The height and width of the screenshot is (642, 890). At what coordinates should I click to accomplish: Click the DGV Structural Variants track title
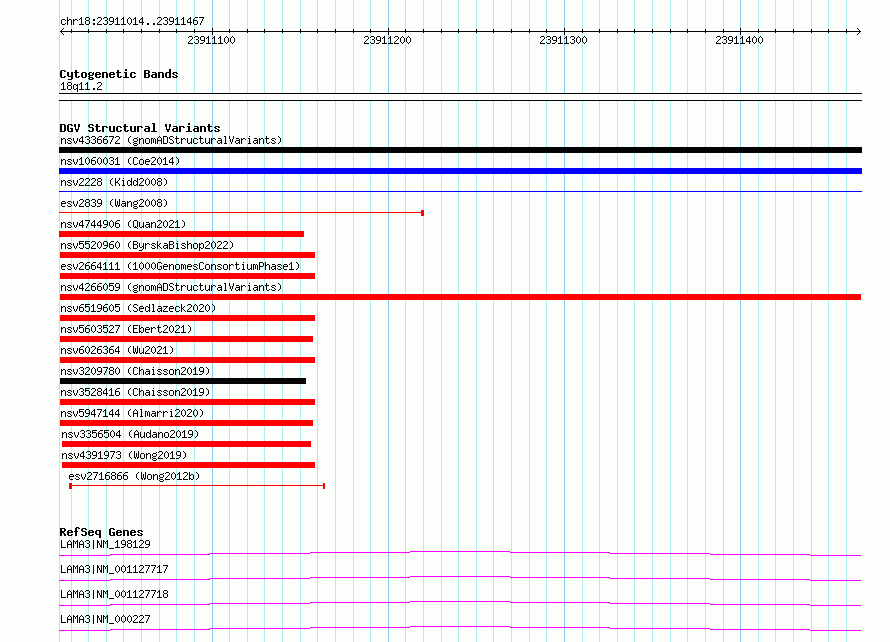[140, 128]
